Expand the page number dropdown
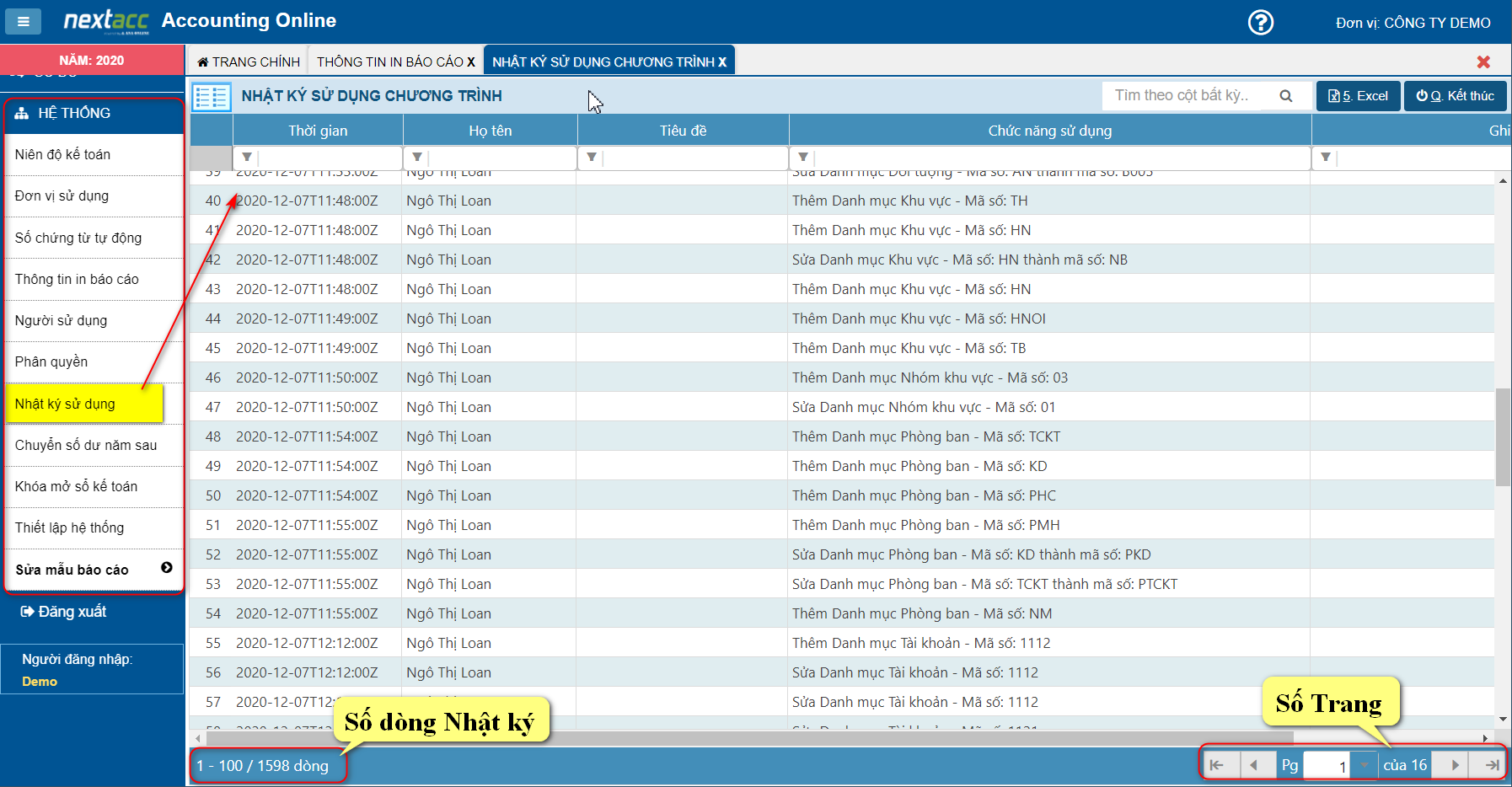The height and width of the screenshot is (787, 1512). tap(1364, 765)
